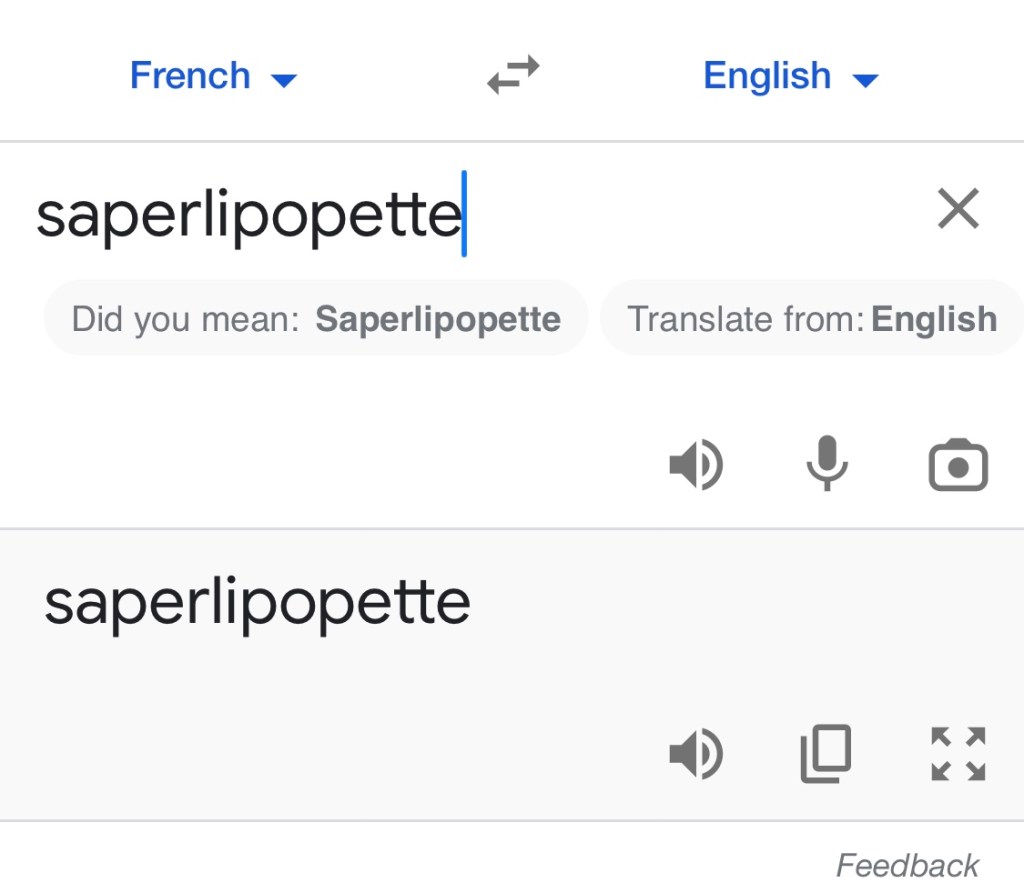Open camera translation
Screen dimensions: 1024x893
(x=958, y=466)
